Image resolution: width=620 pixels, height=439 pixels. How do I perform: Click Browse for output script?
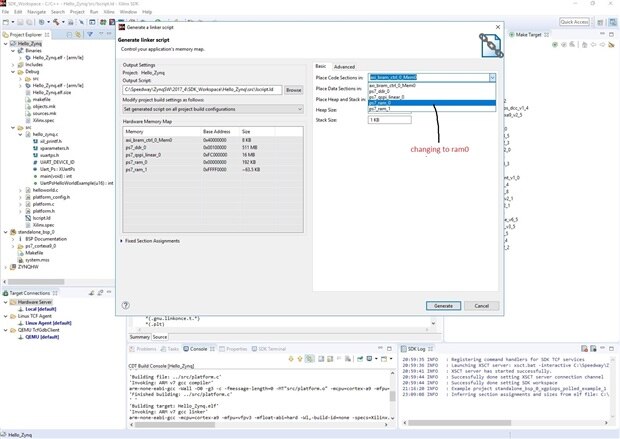coord(293,90)
